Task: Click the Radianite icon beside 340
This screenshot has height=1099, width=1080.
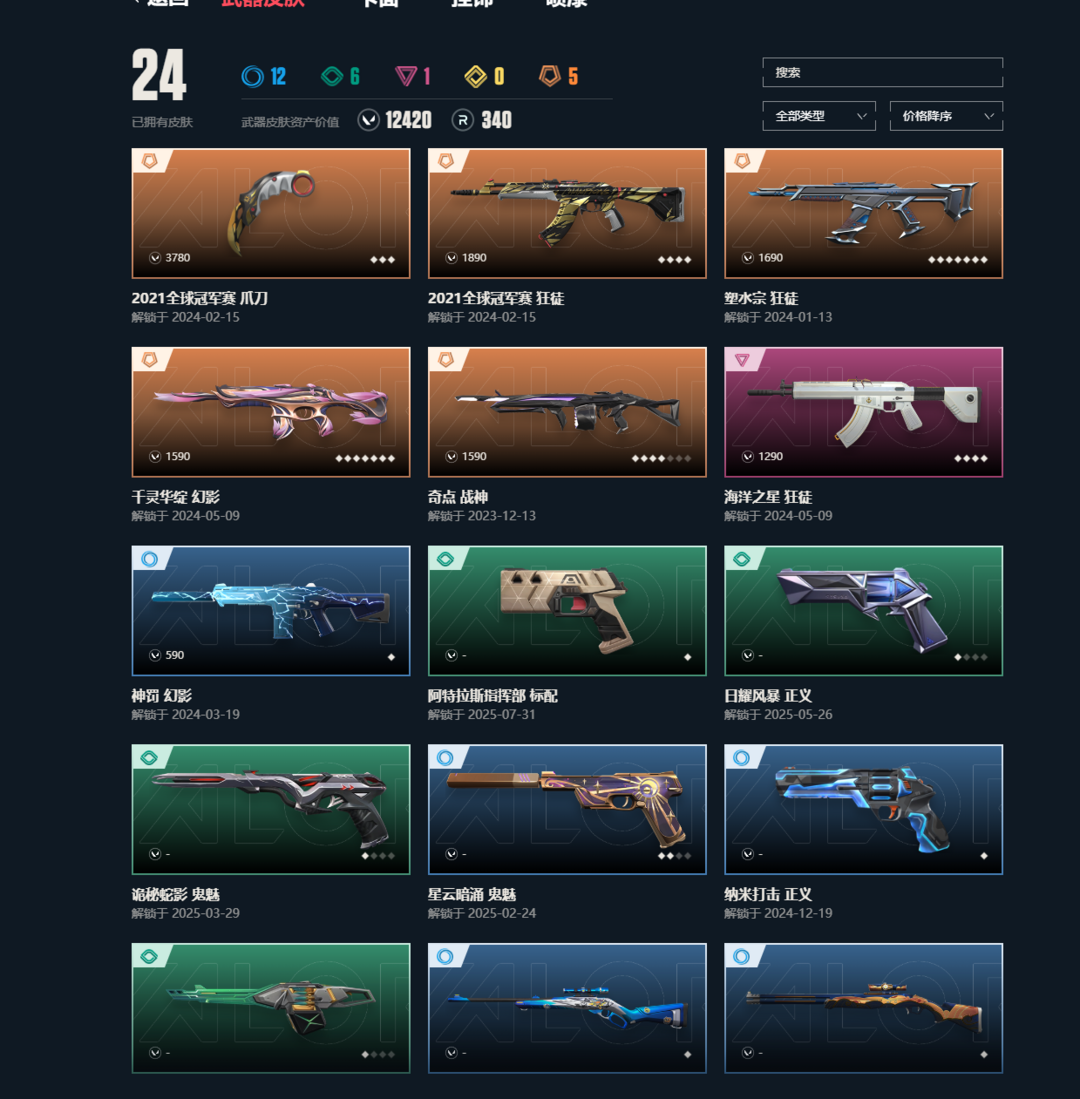Action: [x=463, y=120]
